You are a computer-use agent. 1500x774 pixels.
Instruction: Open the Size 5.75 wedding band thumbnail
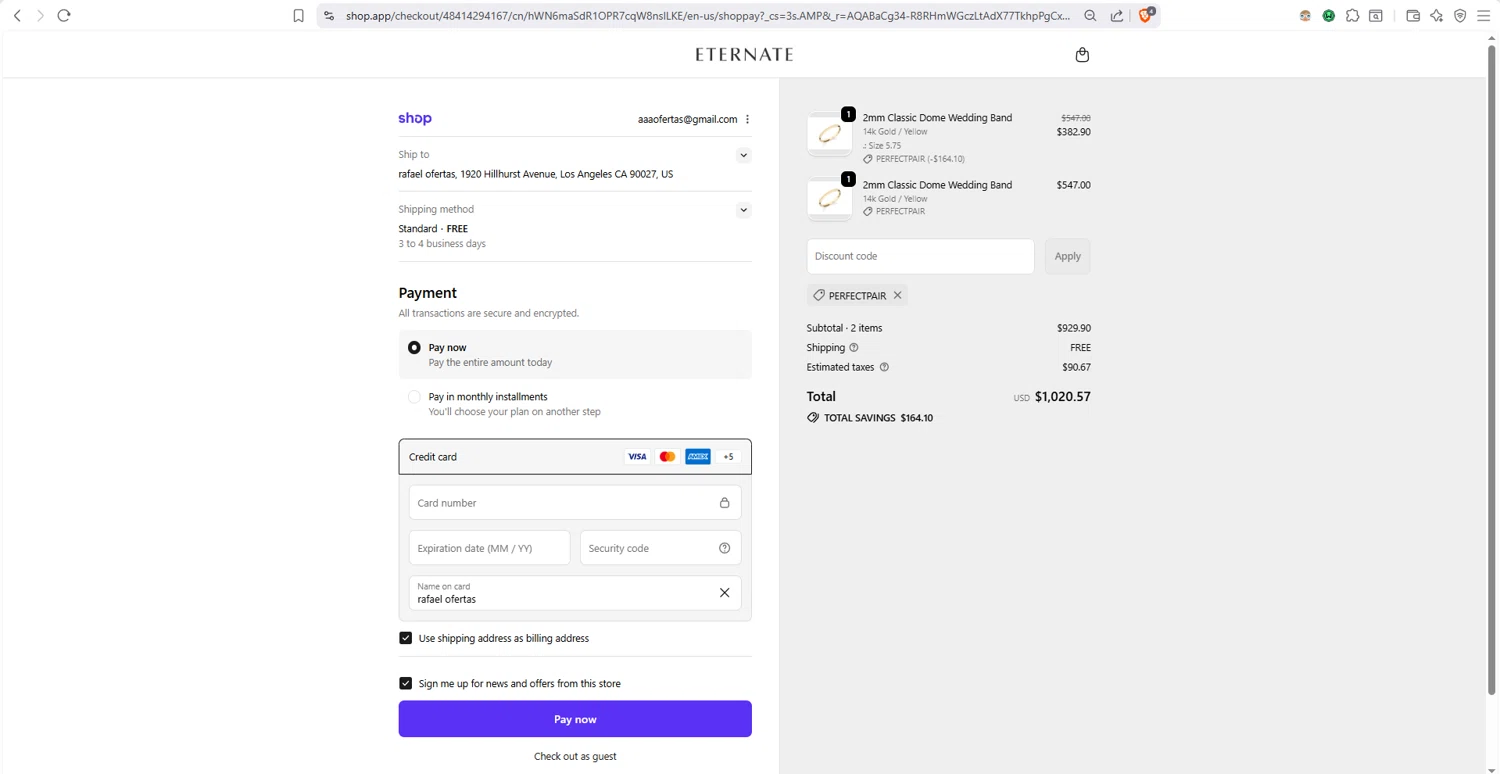click(x=830, y=134)
